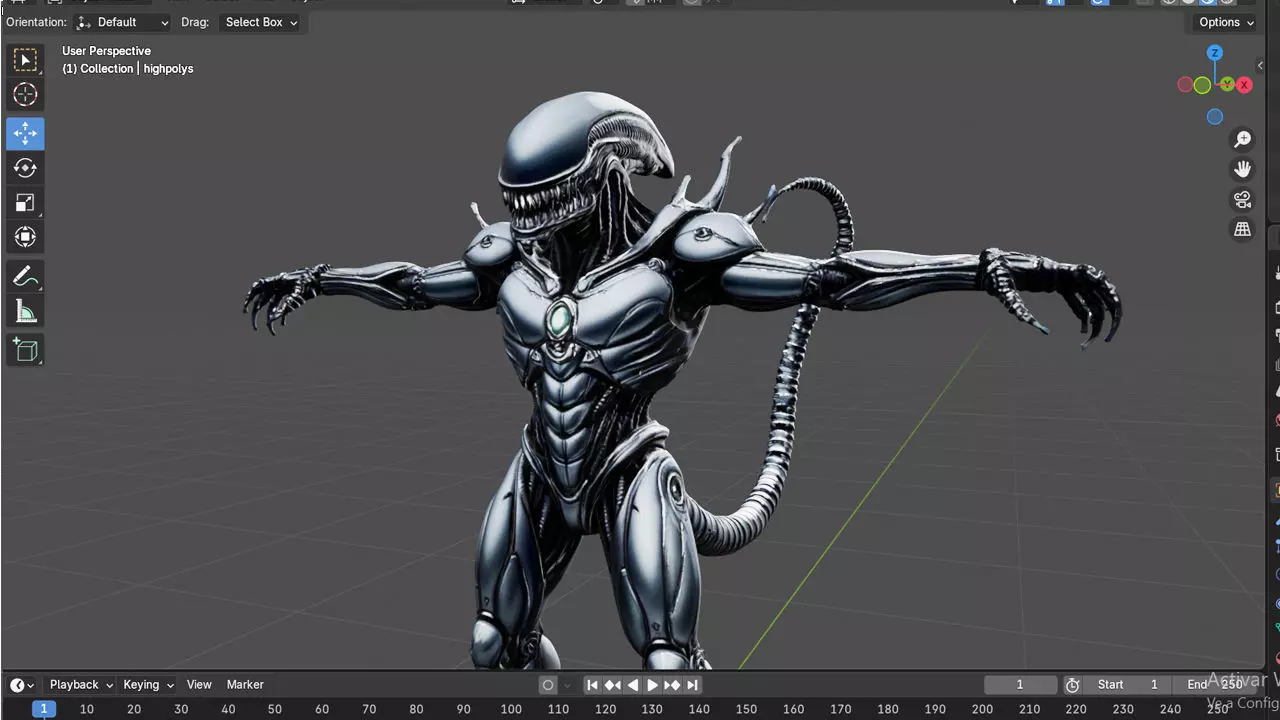Viewport: 1280px width, 720px height.
Task: Click the Pan view hand icon
Action: [1242, 169]
